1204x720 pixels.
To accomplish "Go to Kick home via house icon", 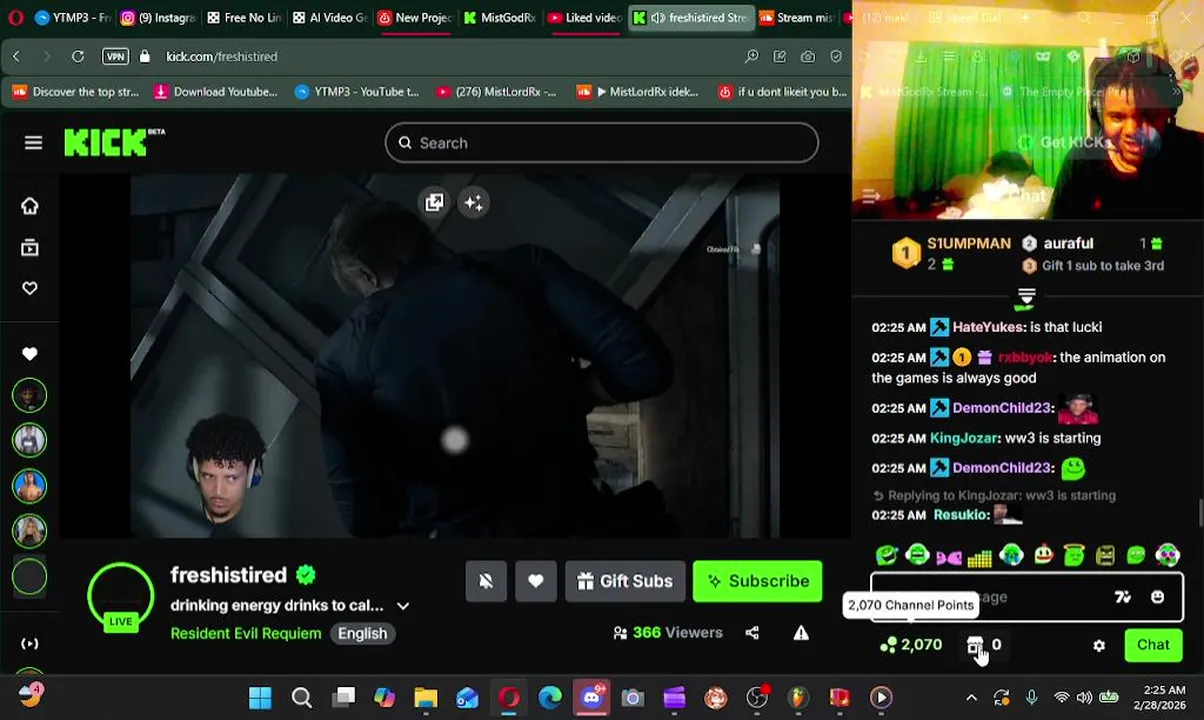I will 30,206.
